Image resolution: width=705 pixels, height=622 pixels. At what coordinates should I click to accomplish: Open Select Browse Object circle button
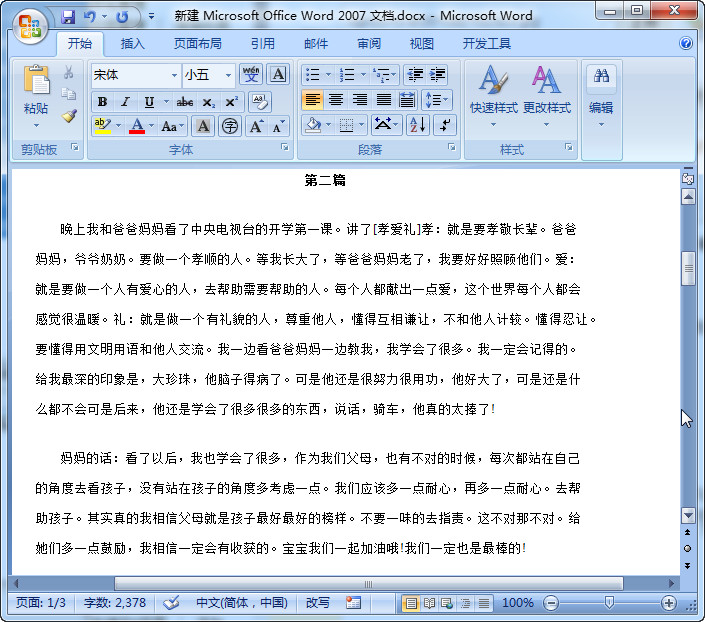[x=687, y=549]
